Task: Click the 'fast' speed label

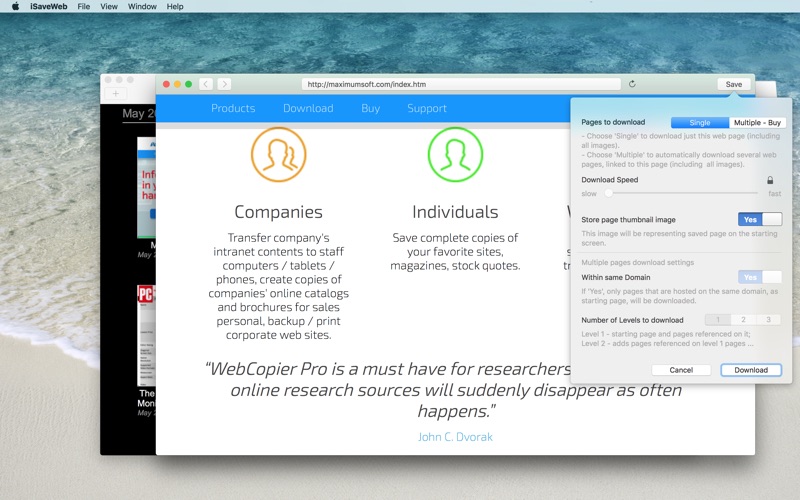Action: (774, 193)
